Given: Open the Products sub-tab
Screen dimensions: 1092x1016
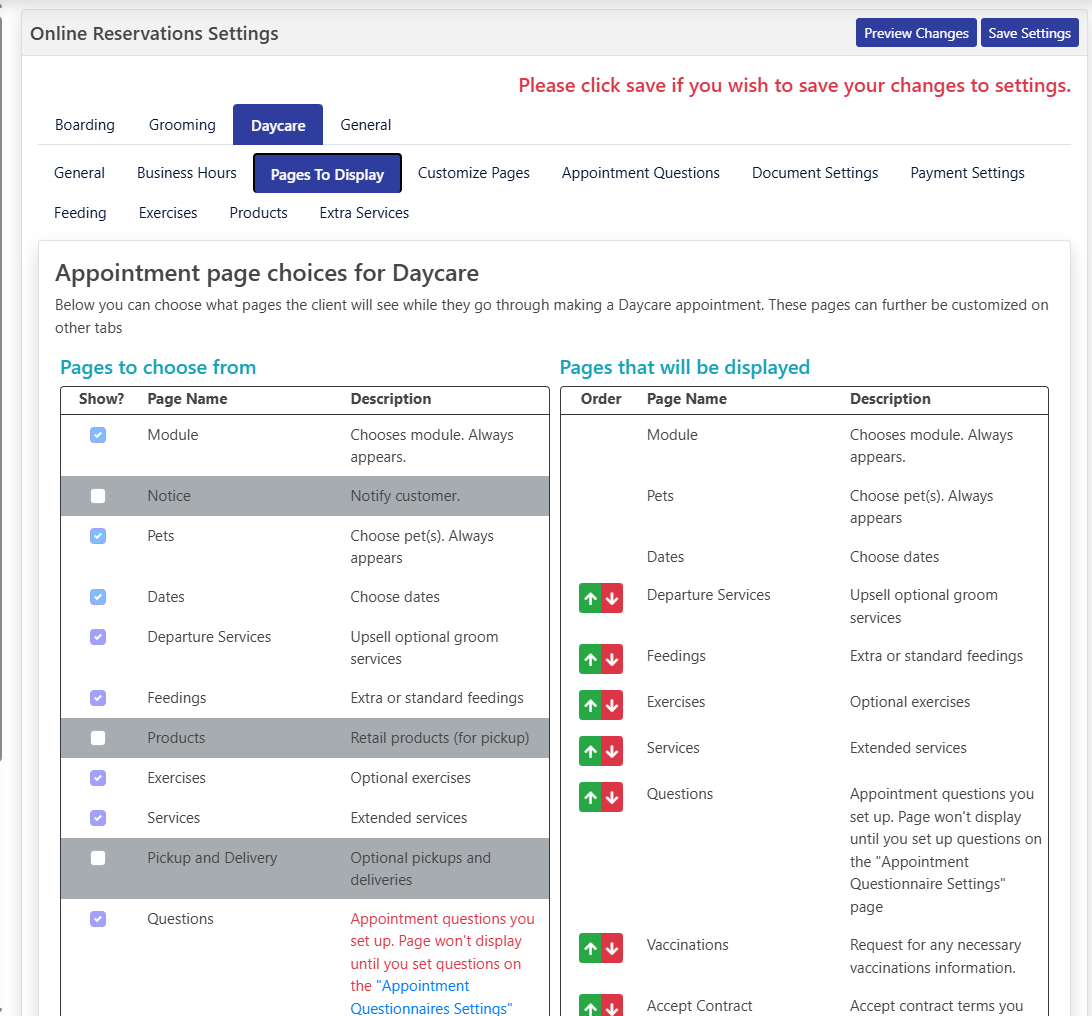Looking at the screenshot, I should tap(258, 213).
